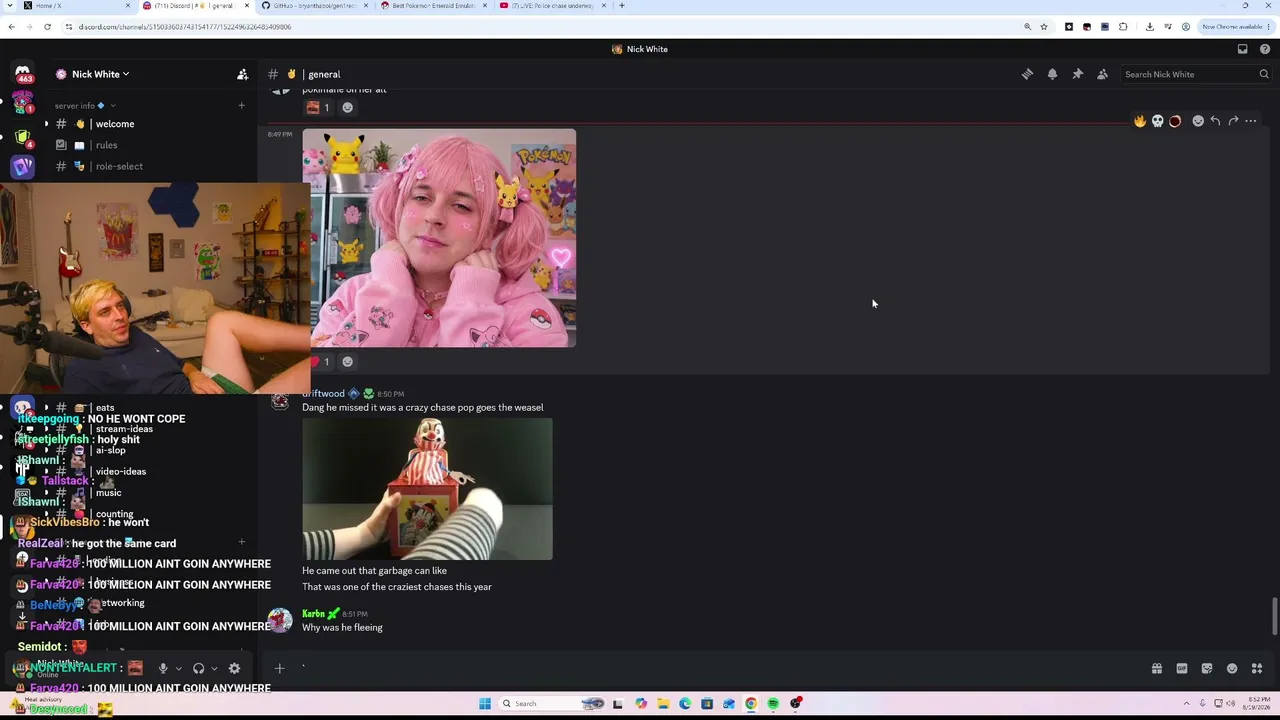Go back in browser history

(x=11, y=27)
